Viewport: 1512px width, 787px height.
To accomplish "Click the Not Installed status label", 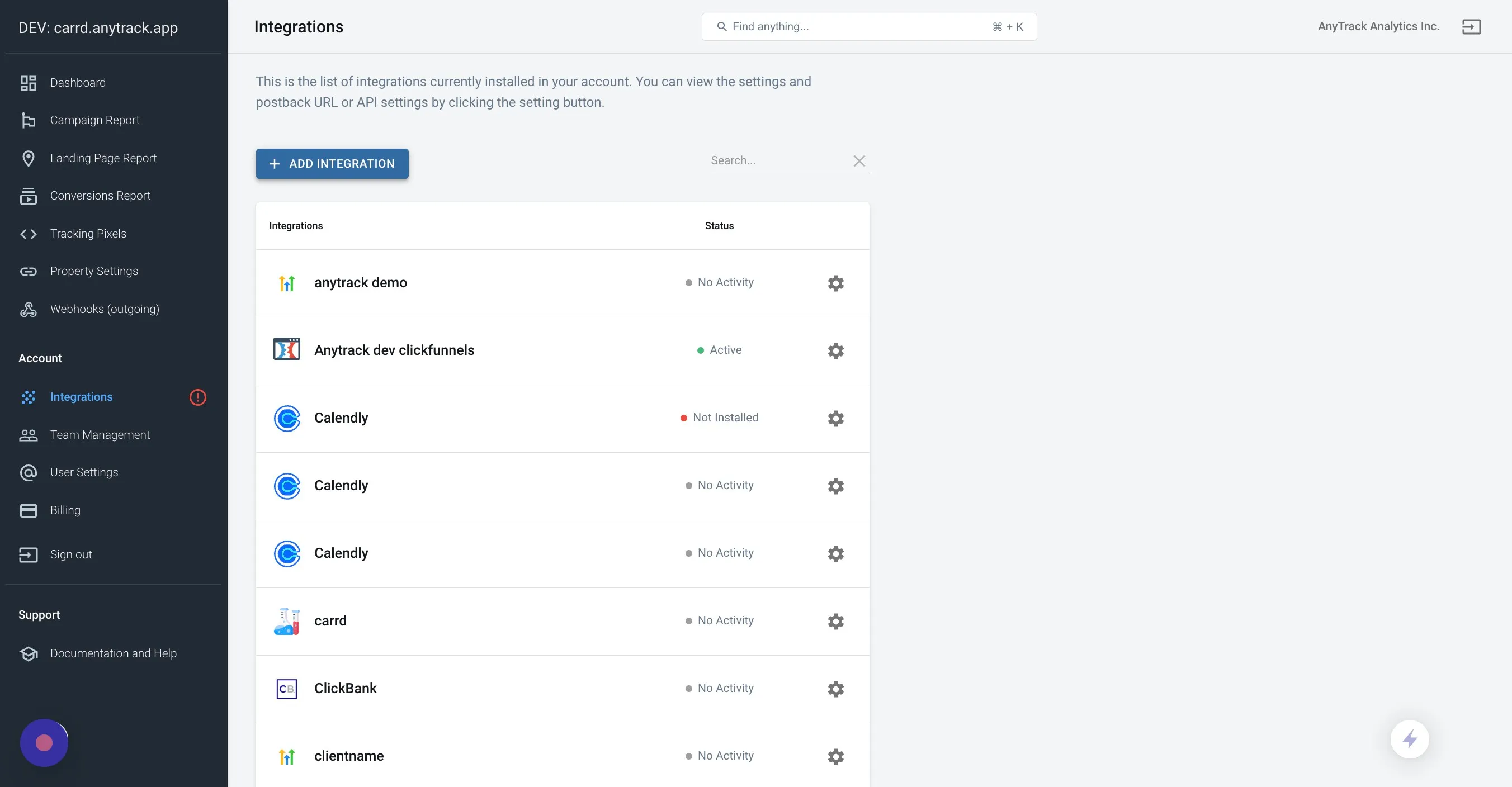I will [725, 418].
